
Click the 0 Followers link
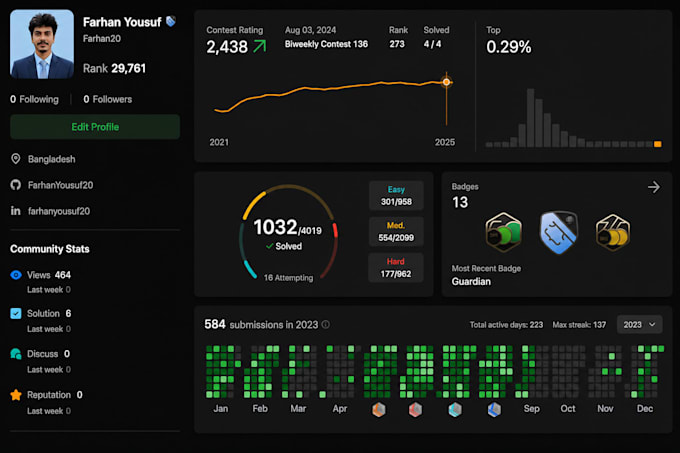coord(108,99)
